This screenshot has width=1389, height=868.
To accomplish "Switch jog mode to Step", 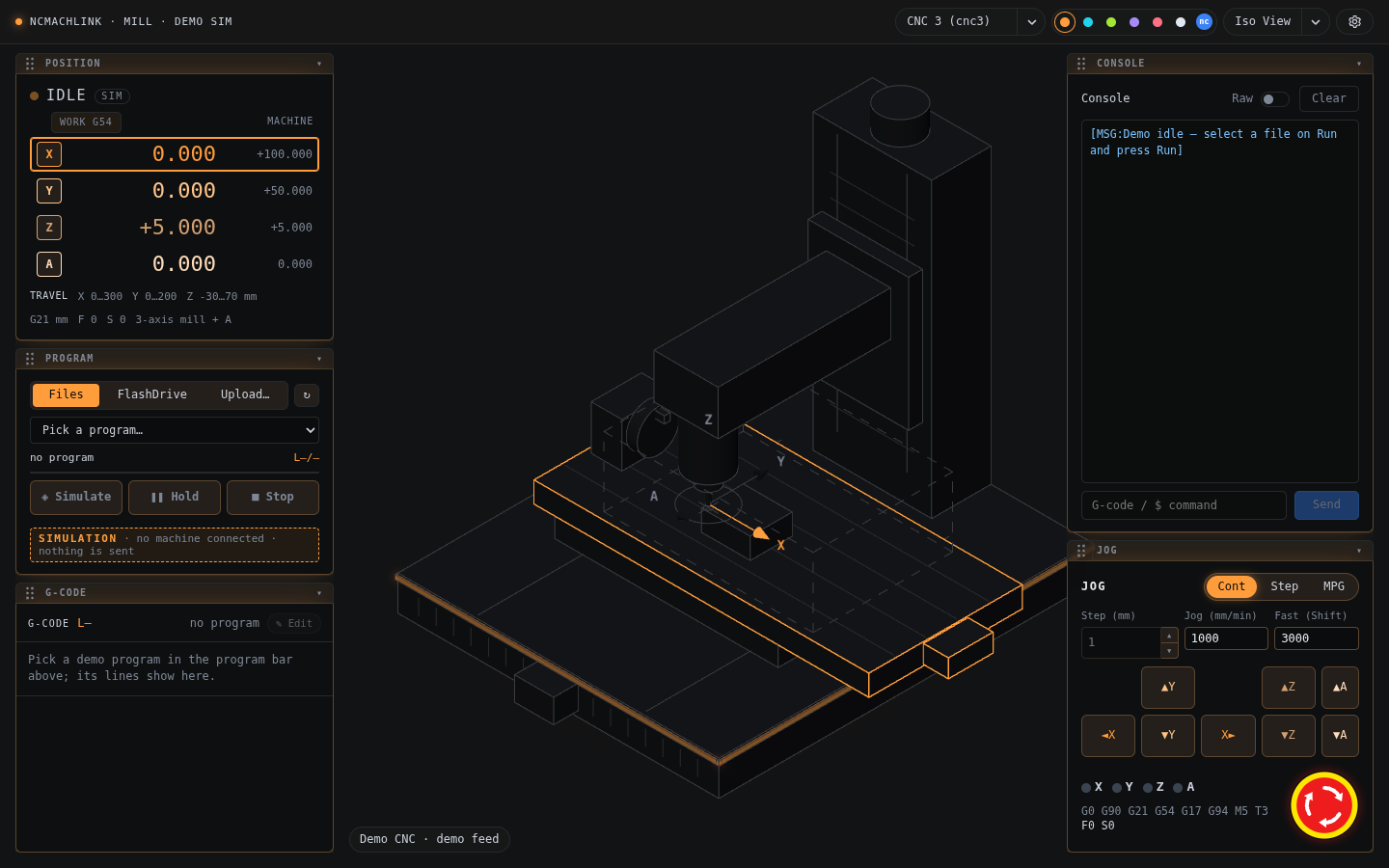I will 1284,586.
